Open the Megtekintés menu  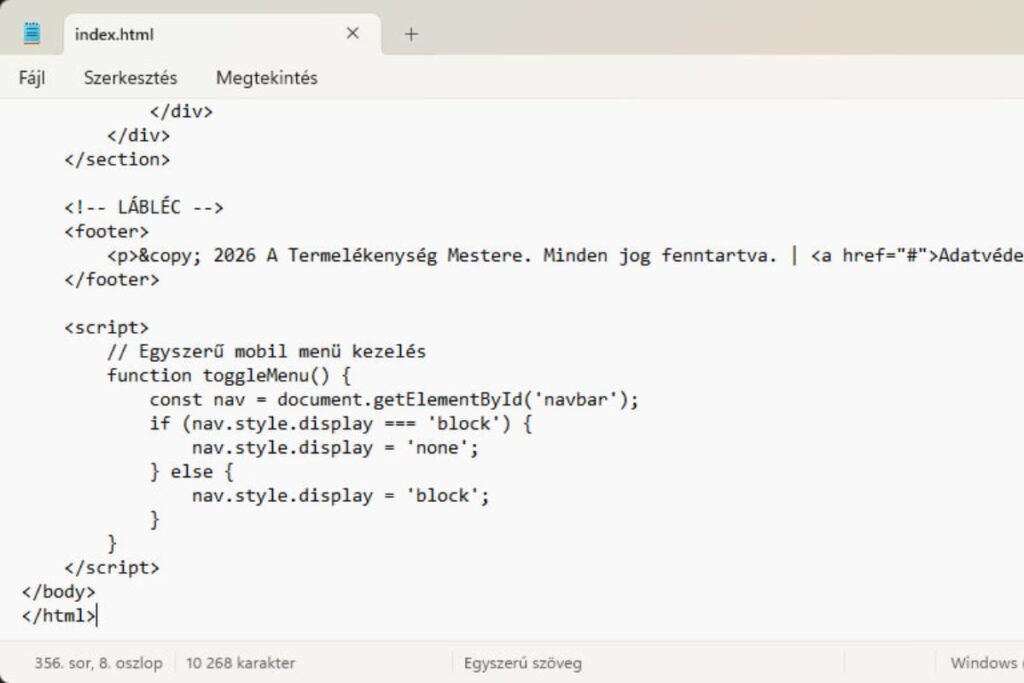pos(266,77)
